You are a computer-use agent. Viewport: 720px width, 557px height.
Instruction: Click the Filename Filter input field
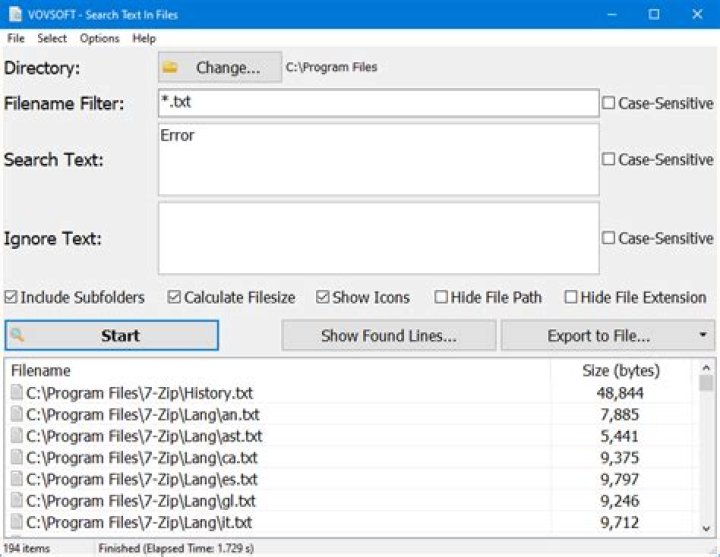click(x=379, y=103)
